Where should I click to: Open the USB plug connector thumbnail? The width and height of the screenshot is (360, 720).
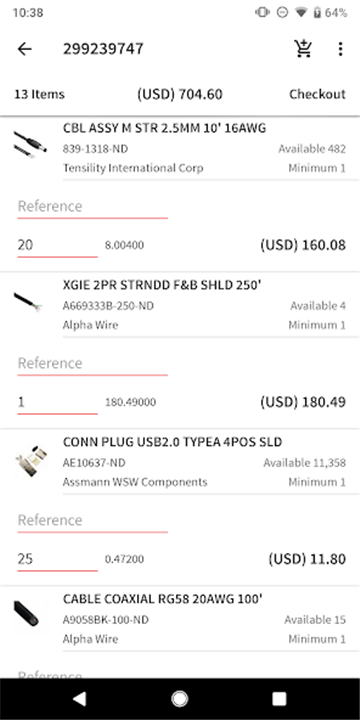[x=30, y=460]
